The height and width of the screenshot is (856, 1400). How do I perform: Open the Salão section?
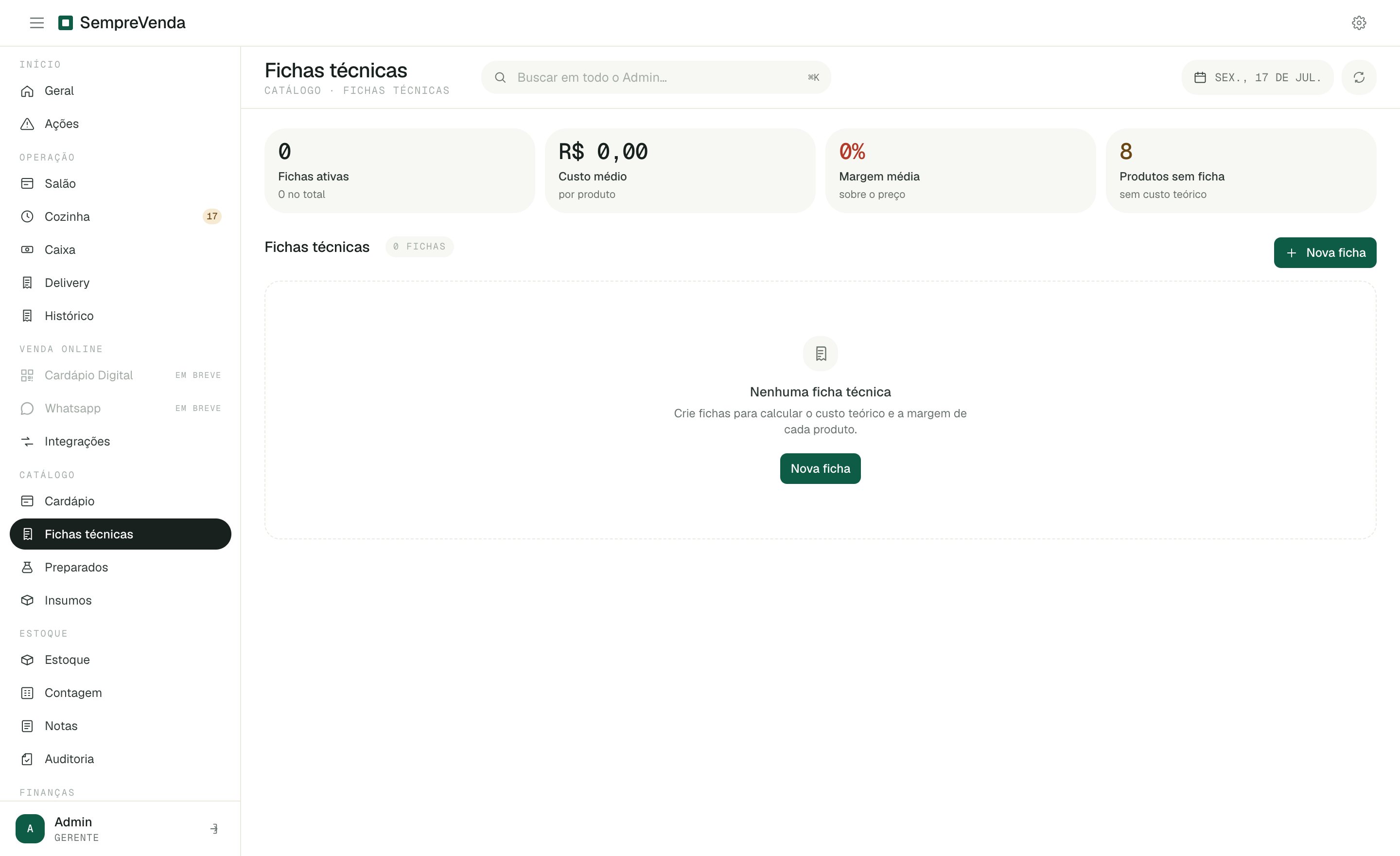tap(121, 183)
